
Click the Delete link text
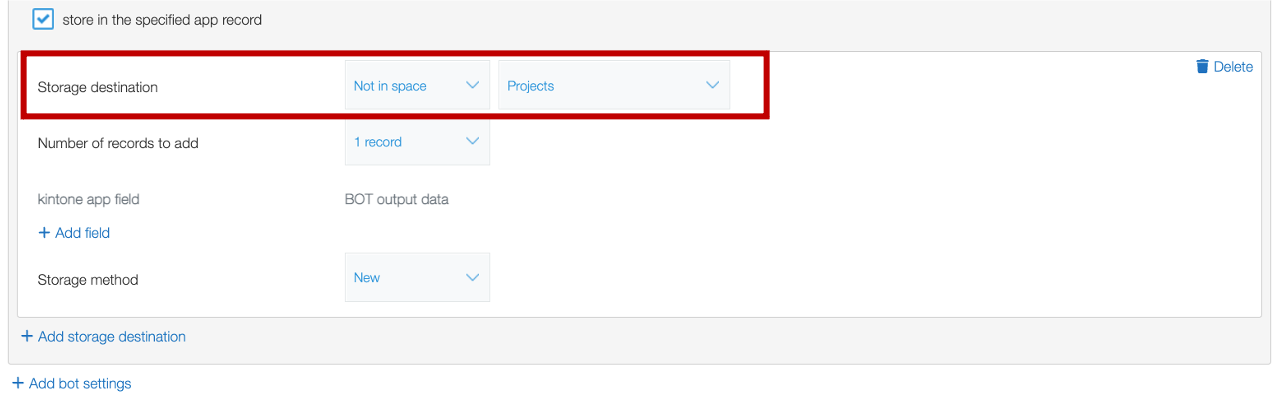1233,67
